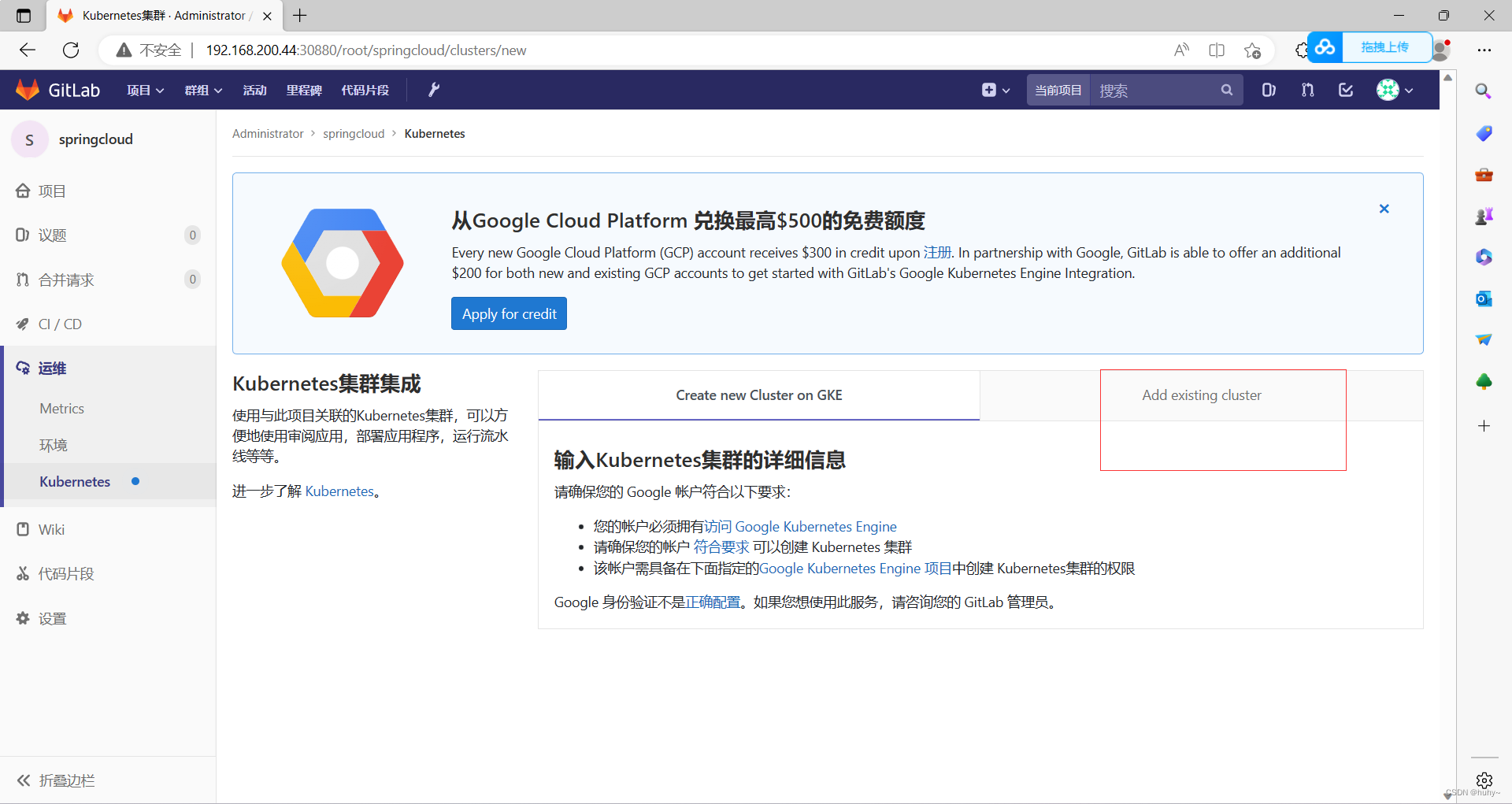Screen dimensions: 1512x804
Task: Open split screen icon in address bar
Action: point(1217,50)
